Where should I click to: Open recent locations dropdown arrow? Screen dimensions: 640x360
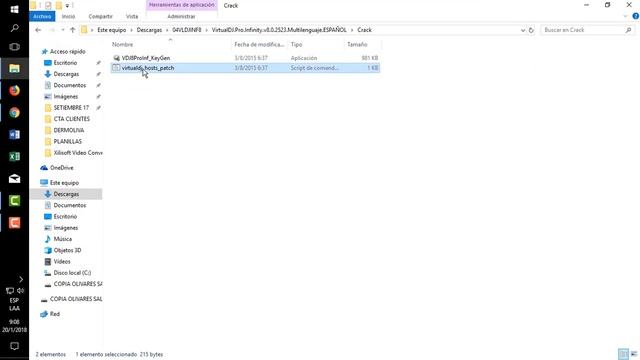point(62,30)
